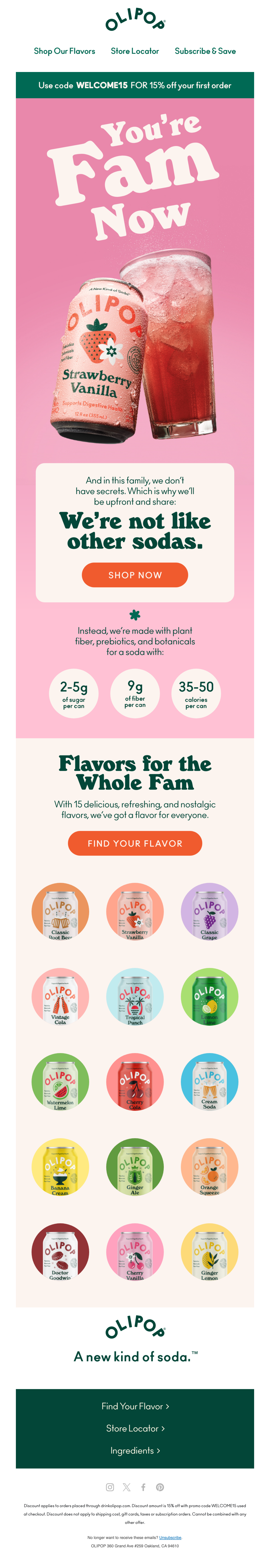This screenshot has width=270, height=1568.
Task: Visit the Facebook page icon
Action: (x=144, y=1487)
